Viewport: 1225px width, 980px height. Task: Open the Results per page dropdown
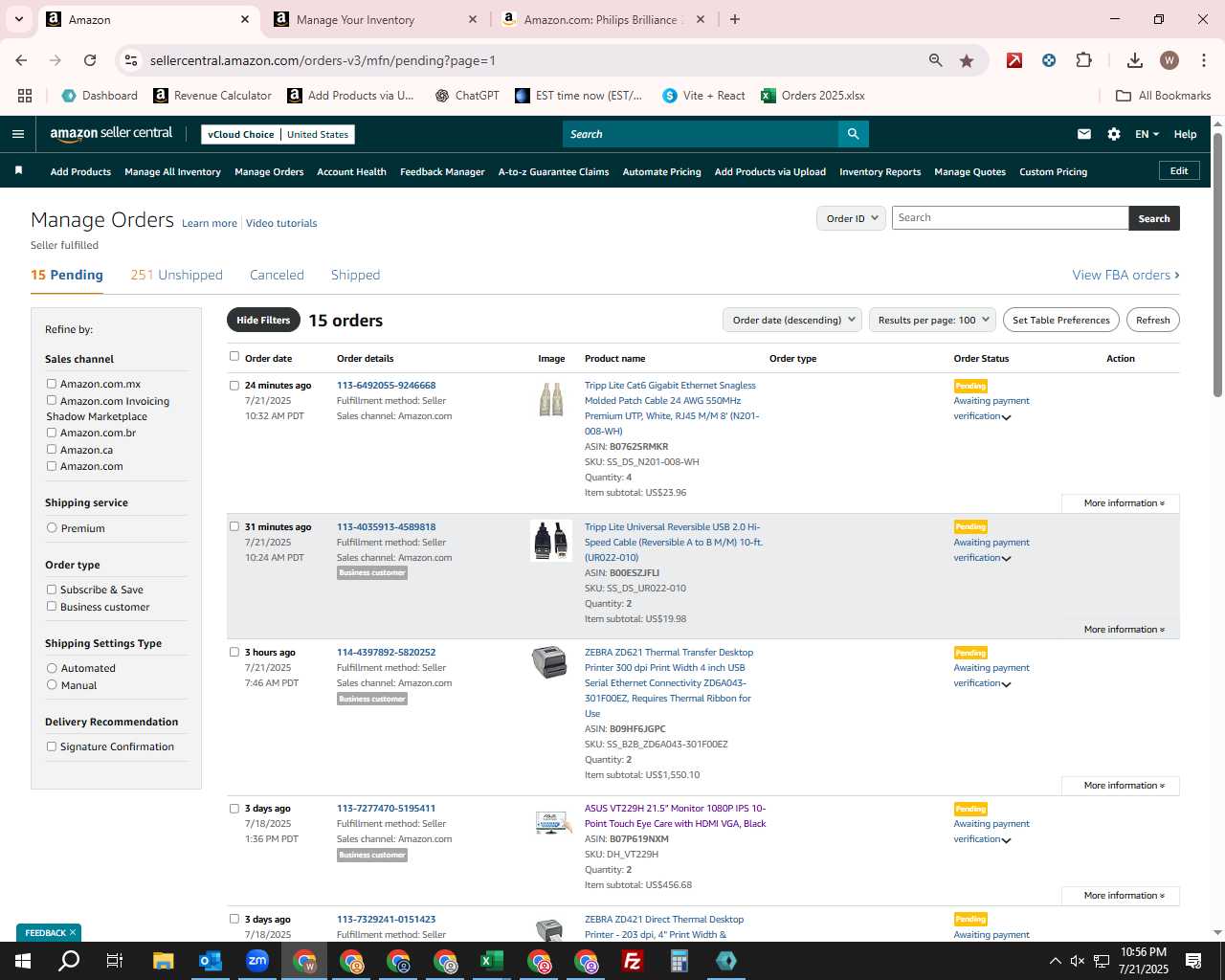coord(933,320)
